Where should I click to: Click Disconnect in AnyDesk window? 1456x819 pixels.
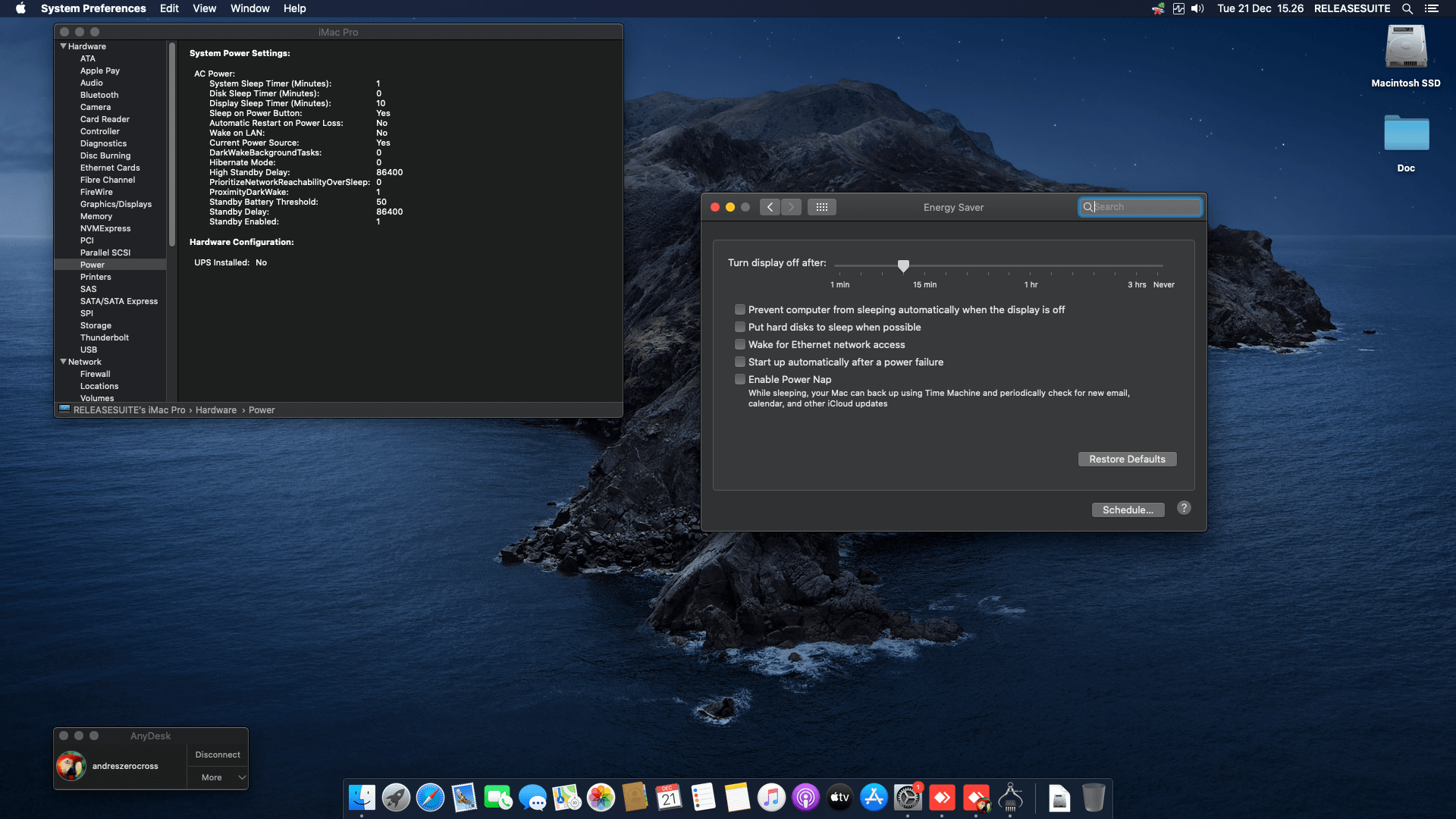pyautogui.click(x=218, y=755)
